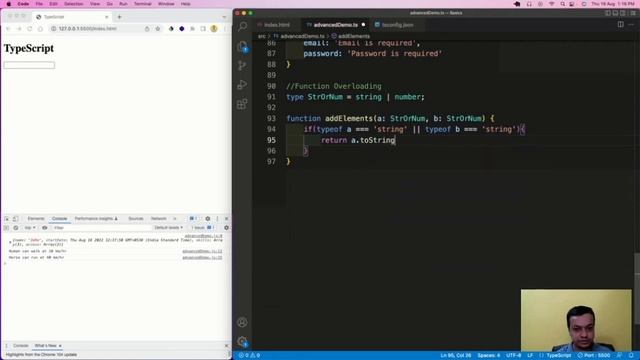Open source link for 'Human can walk' log
The width and height of the screenshot is (640, 360).
[202, 251]
